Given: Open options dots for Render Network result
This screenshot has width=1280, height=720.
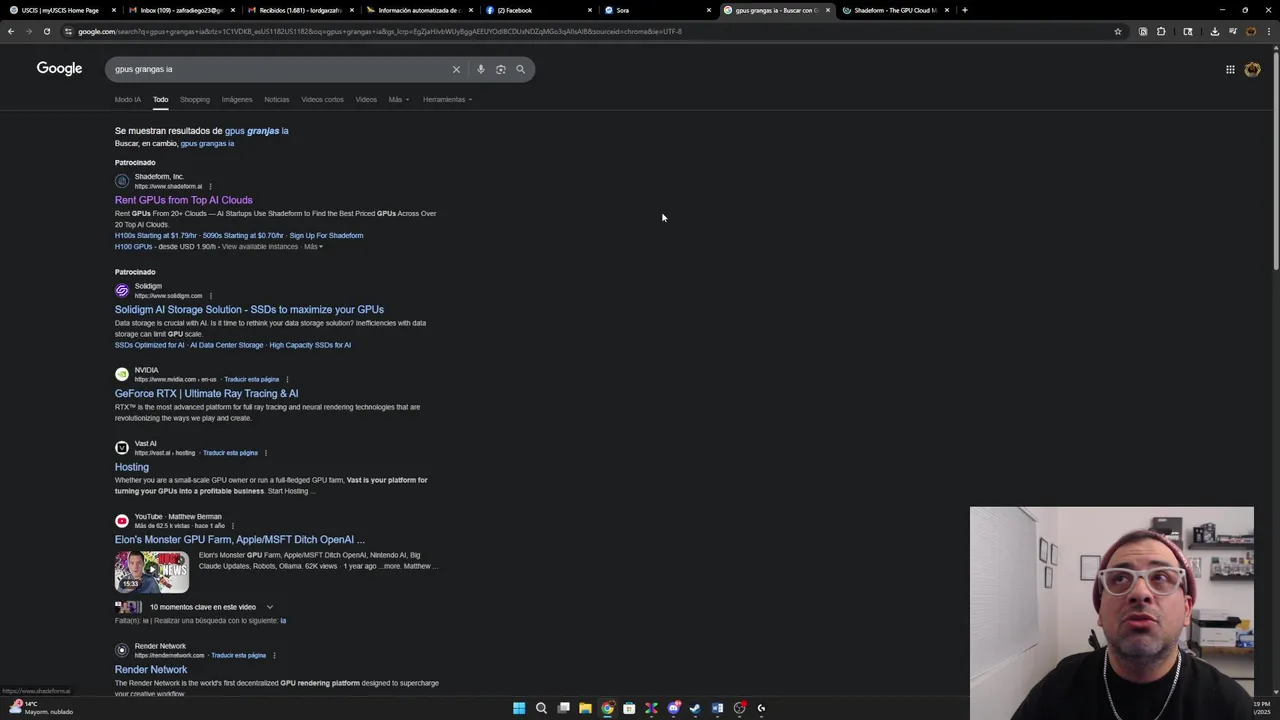Looking at the screenshot, I should coord(274,656).
